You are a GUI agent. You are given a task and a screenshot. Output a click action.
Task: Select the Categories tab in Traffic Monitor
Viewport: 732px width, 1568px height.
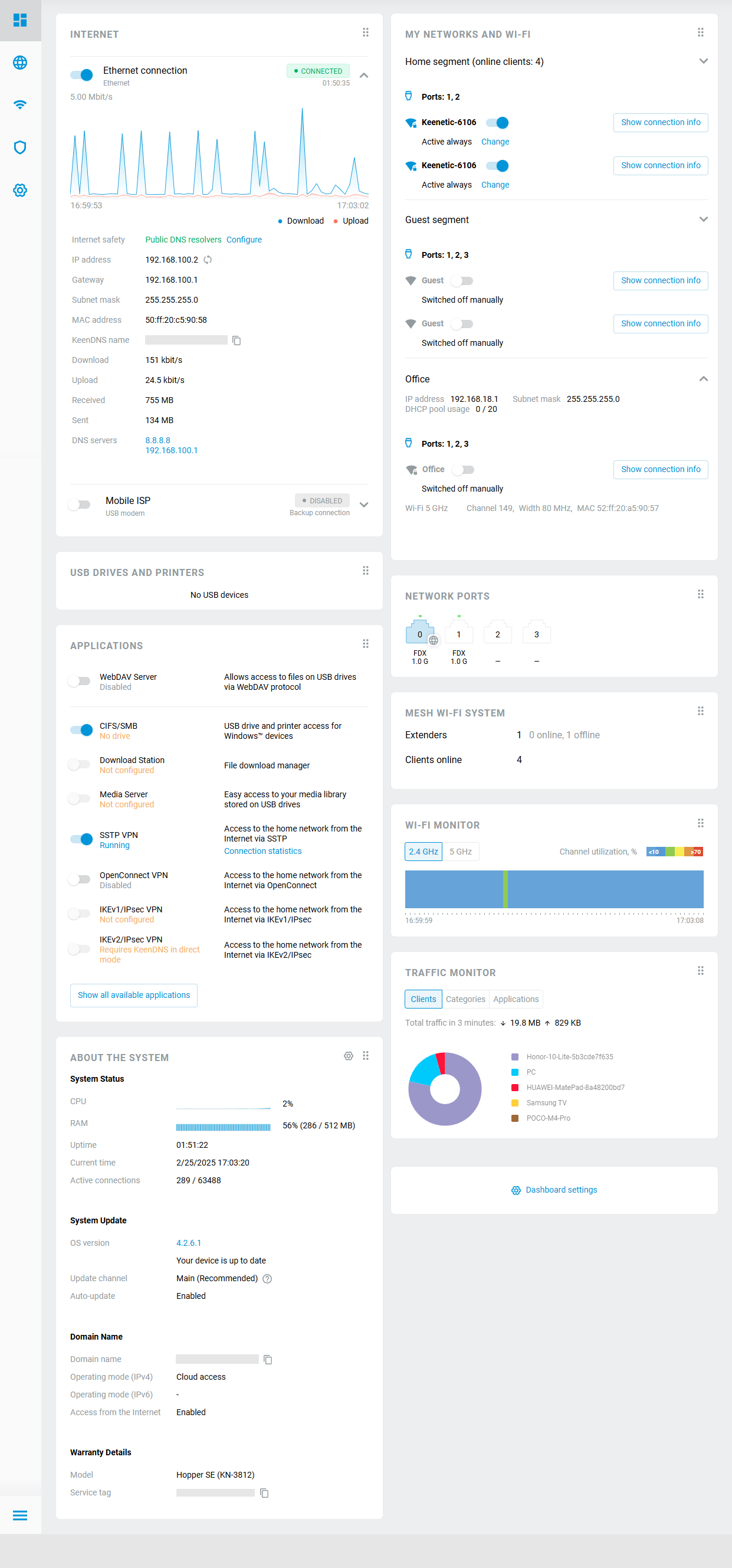coord(465,999)
